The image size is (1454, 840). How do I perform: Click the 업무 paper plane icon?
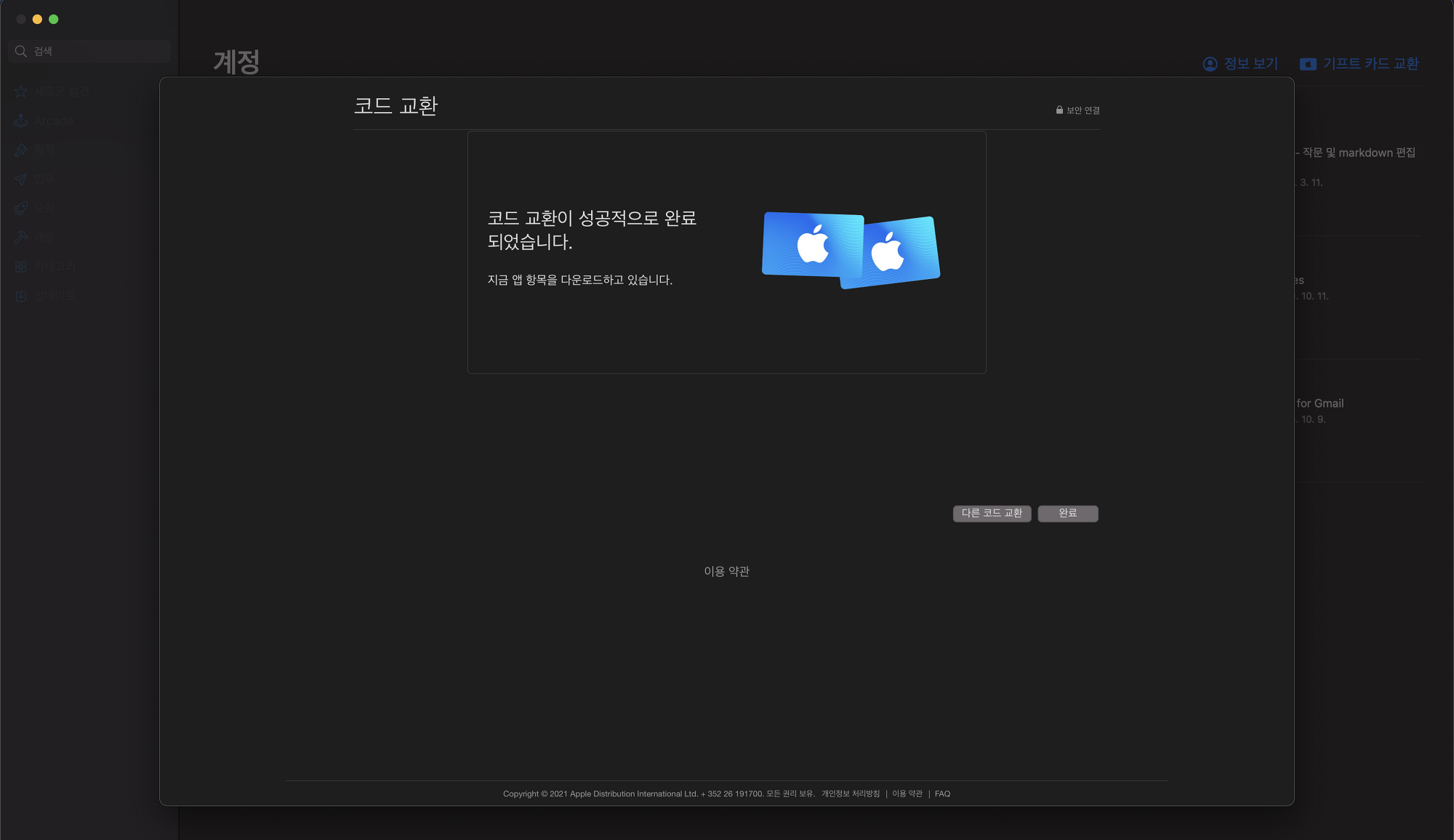pos(21,179)
